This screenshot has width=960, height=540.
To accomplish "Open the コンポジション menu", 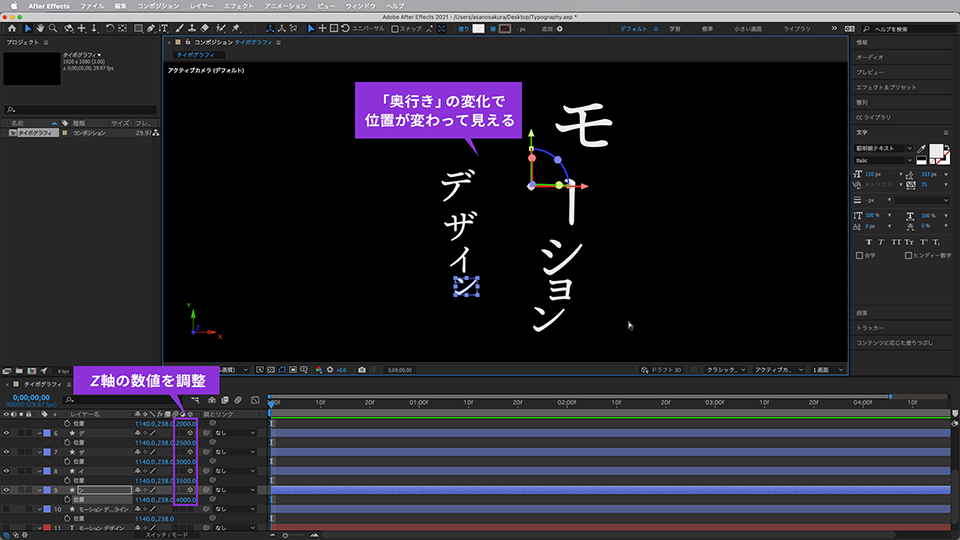I will (x=158, y=6).
